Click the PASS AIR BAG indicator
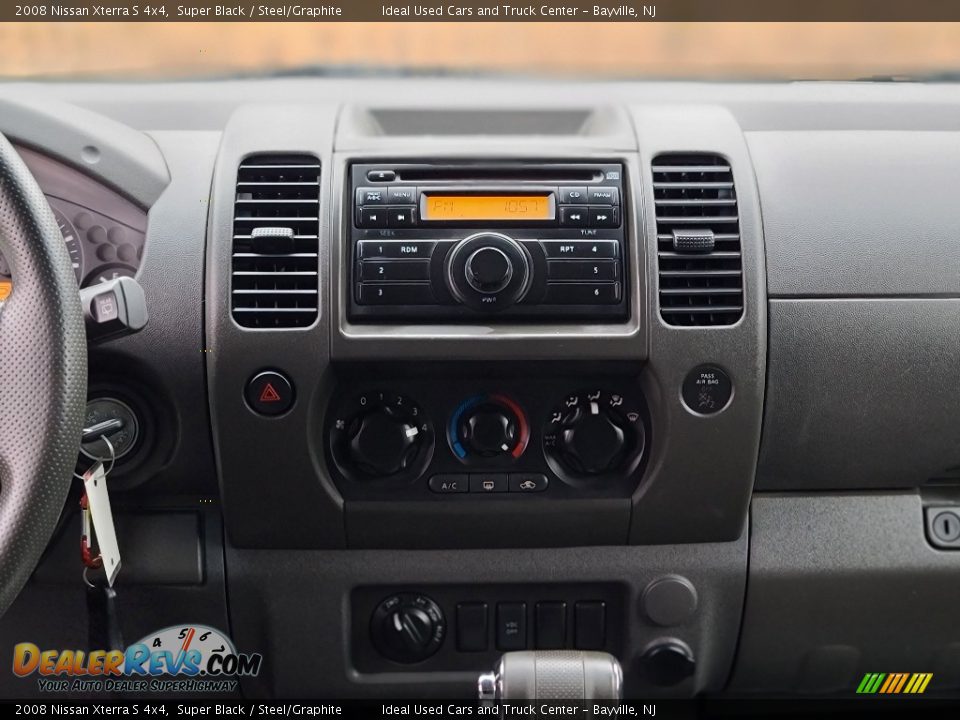The image size is (960, 720). tap(707, 389)
